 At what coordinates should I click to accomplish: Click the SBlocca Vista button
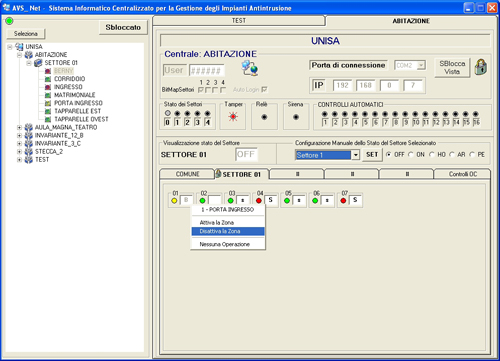[452, 67]
